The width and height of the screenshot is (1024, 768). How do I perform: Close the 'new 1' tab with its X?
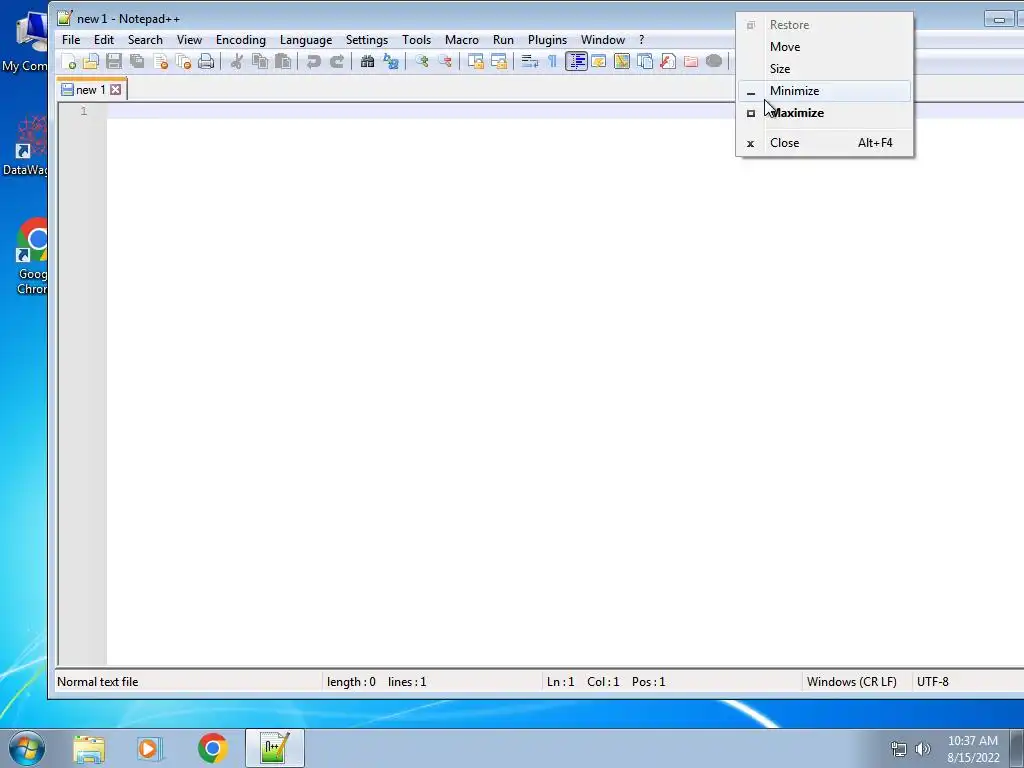[x=116, y=89]
